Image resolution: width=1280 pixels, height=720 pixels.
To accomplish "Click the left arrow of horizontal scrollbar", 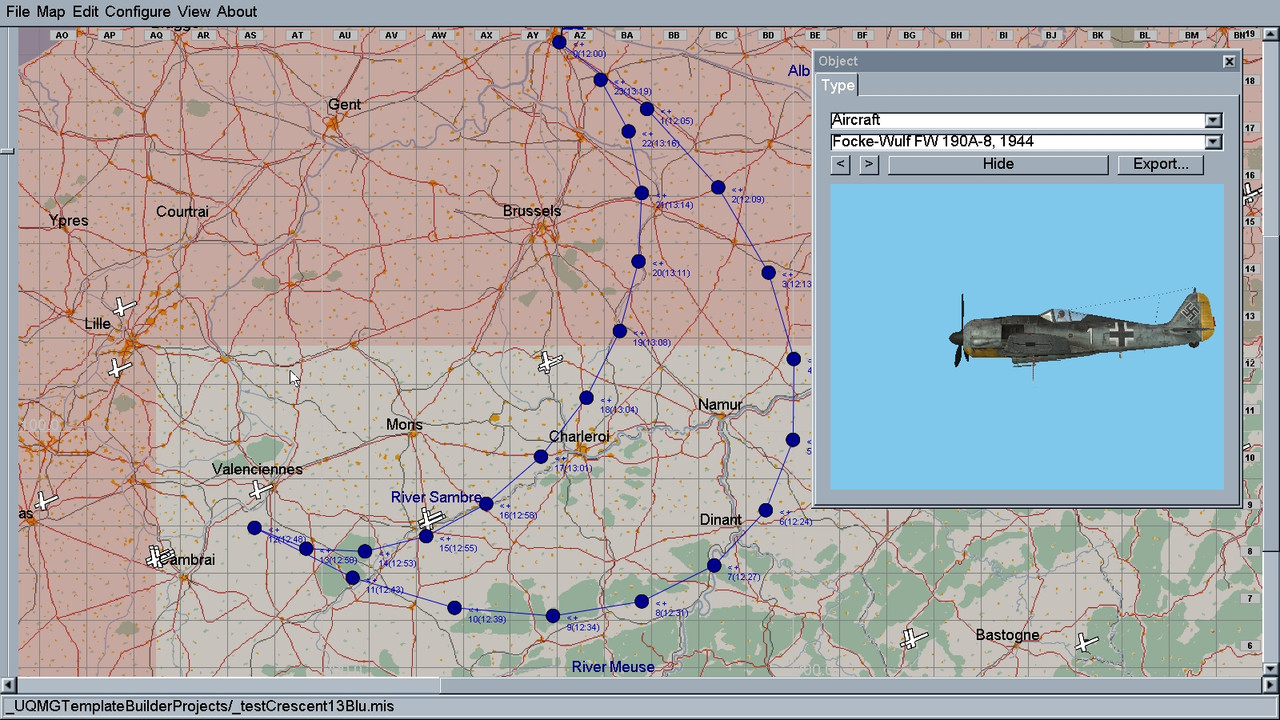I will point(9,685).
